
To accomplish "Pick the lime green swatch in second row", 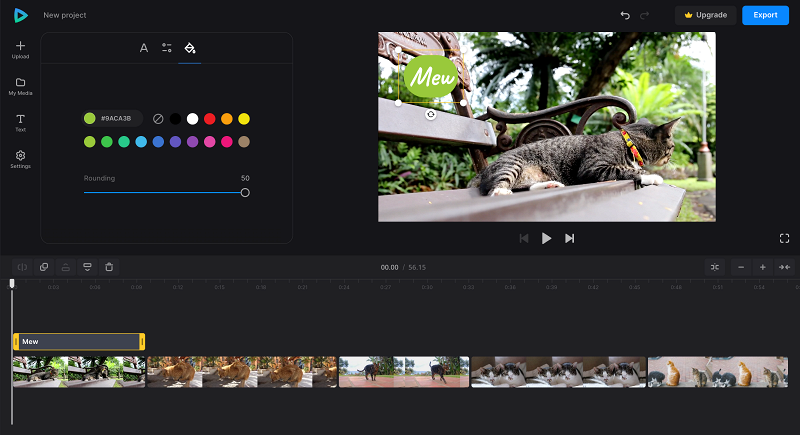I will (x=90, y=142).
